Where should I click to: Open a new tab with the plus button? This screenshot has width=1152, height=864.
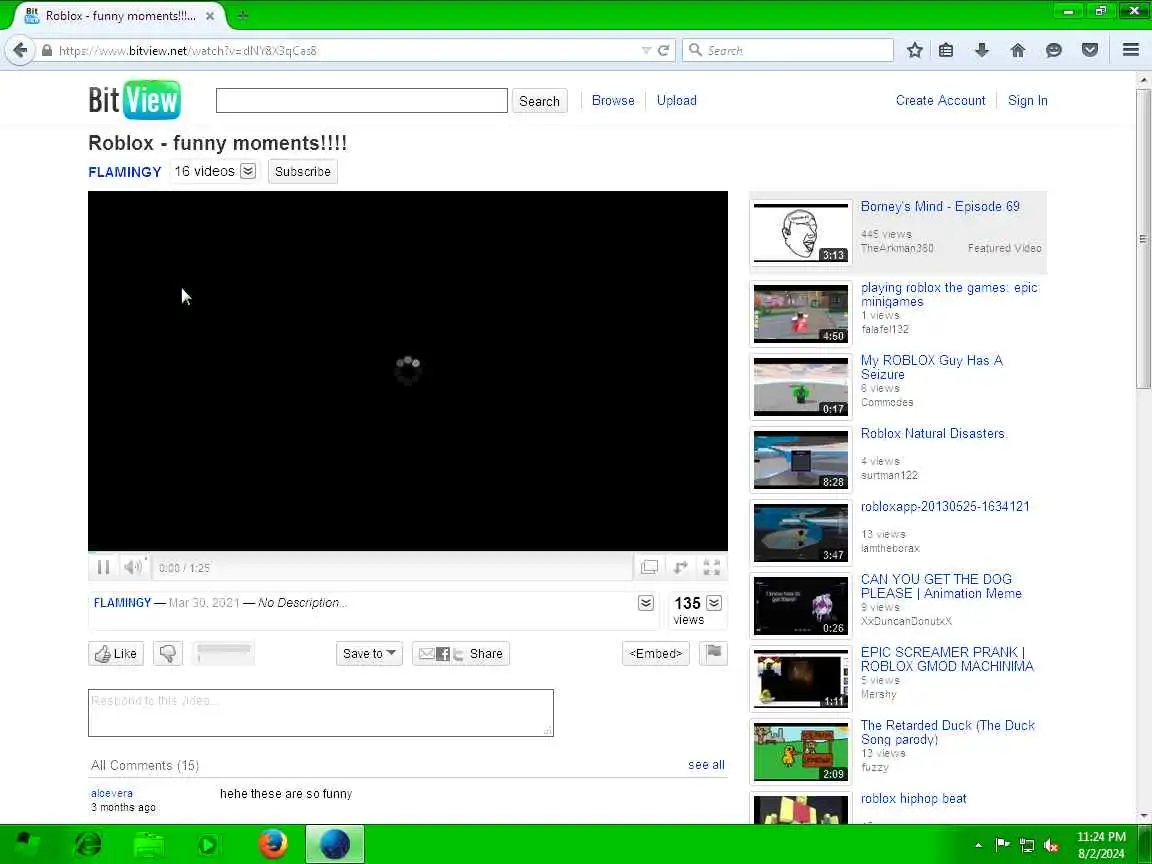[242, 15]
